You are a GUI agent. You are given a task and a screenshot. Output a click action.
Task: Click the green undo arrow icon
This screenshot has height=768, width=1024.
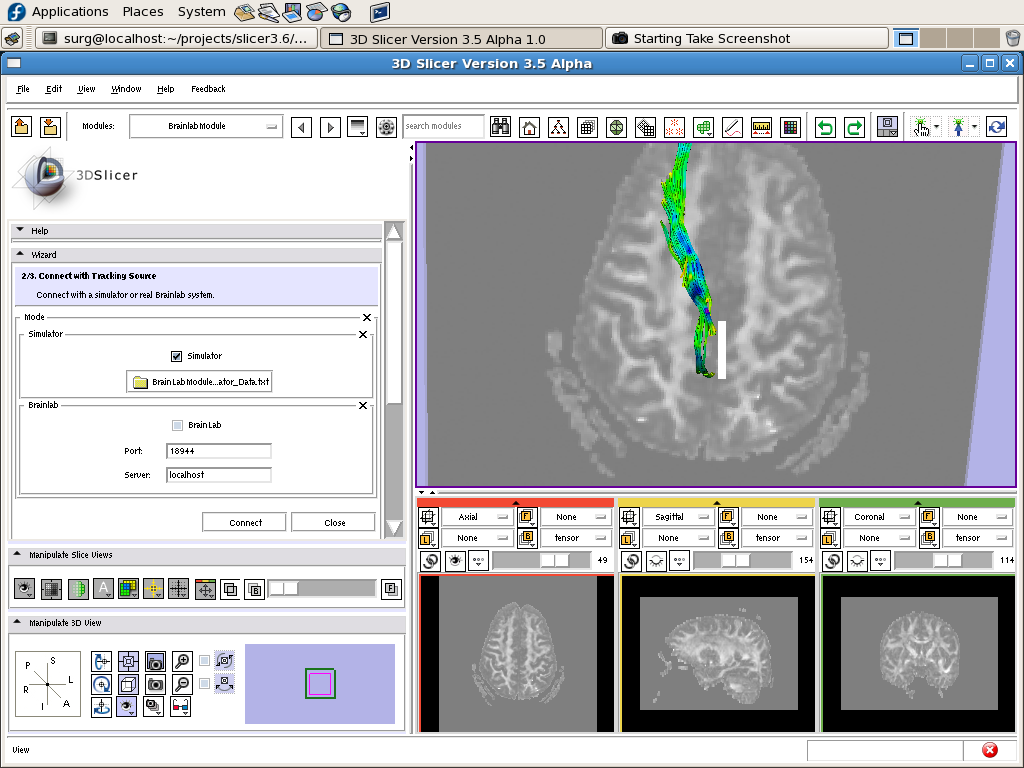tap(825, 127)
